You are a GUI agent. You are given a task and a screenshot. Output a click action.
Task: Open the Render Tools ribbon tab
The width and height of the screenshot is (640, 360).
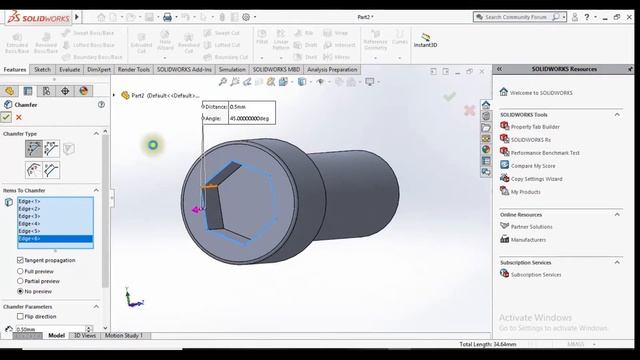[x=133, y=70]
